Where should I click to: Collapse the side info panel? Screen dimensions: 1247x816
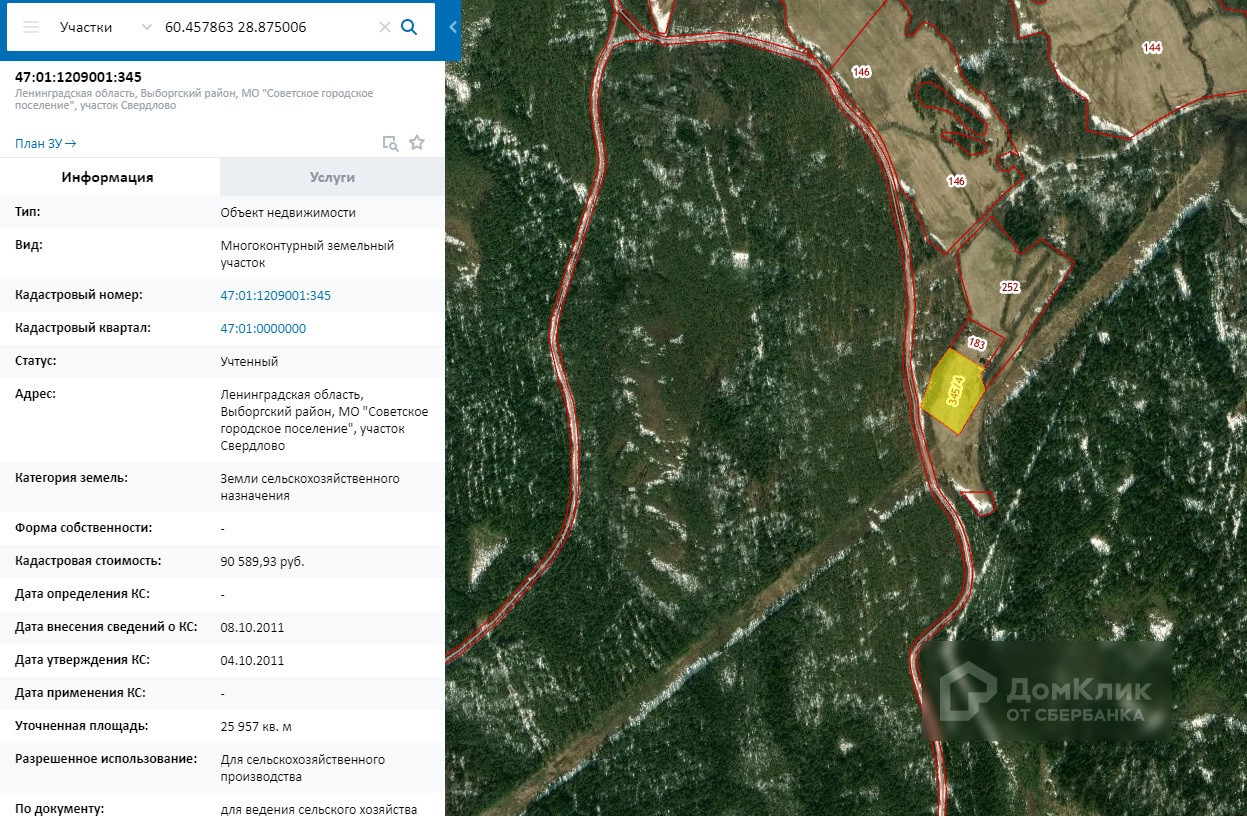(x=453, y=28)
